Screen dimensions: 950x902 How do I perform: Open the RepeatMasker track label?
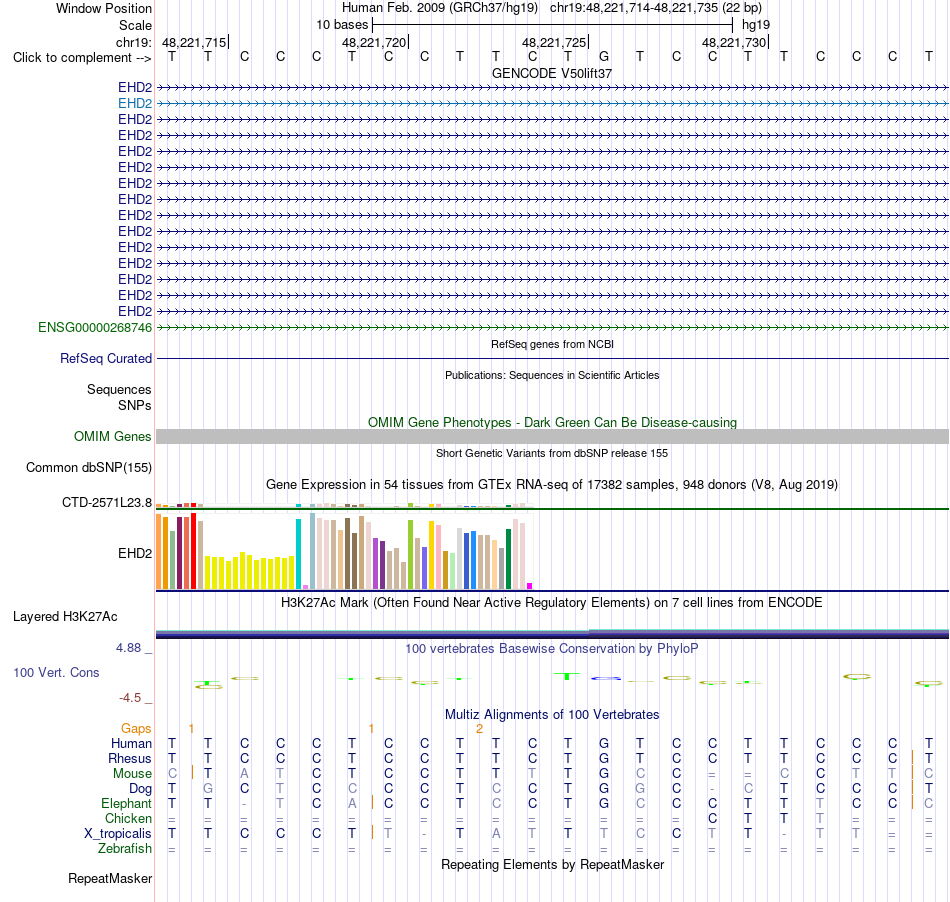pos(110,878)
